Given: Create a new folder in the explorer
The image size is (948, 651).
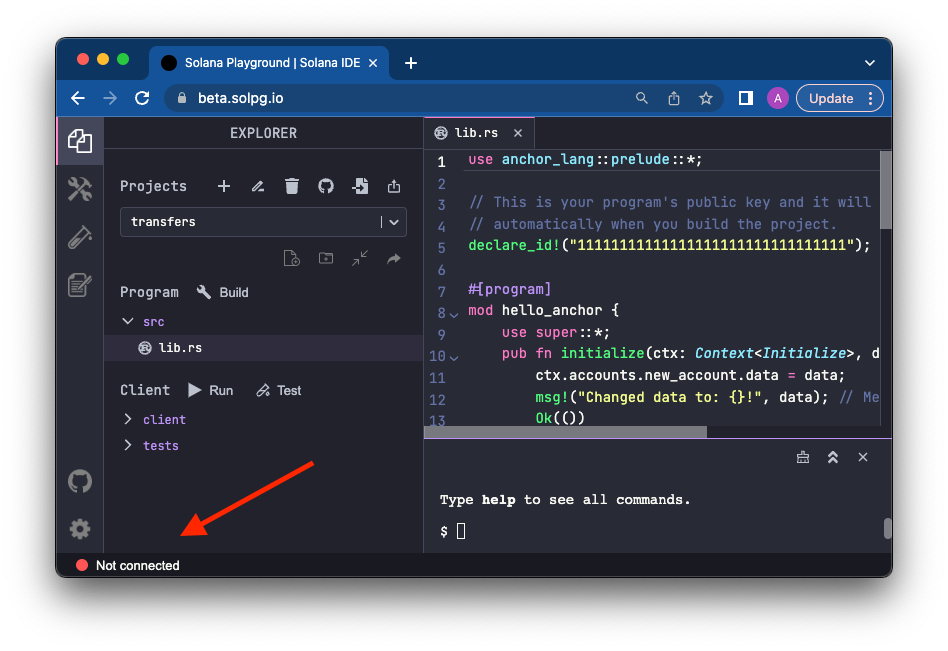Looking at the screenshot, I should [326, 259].
